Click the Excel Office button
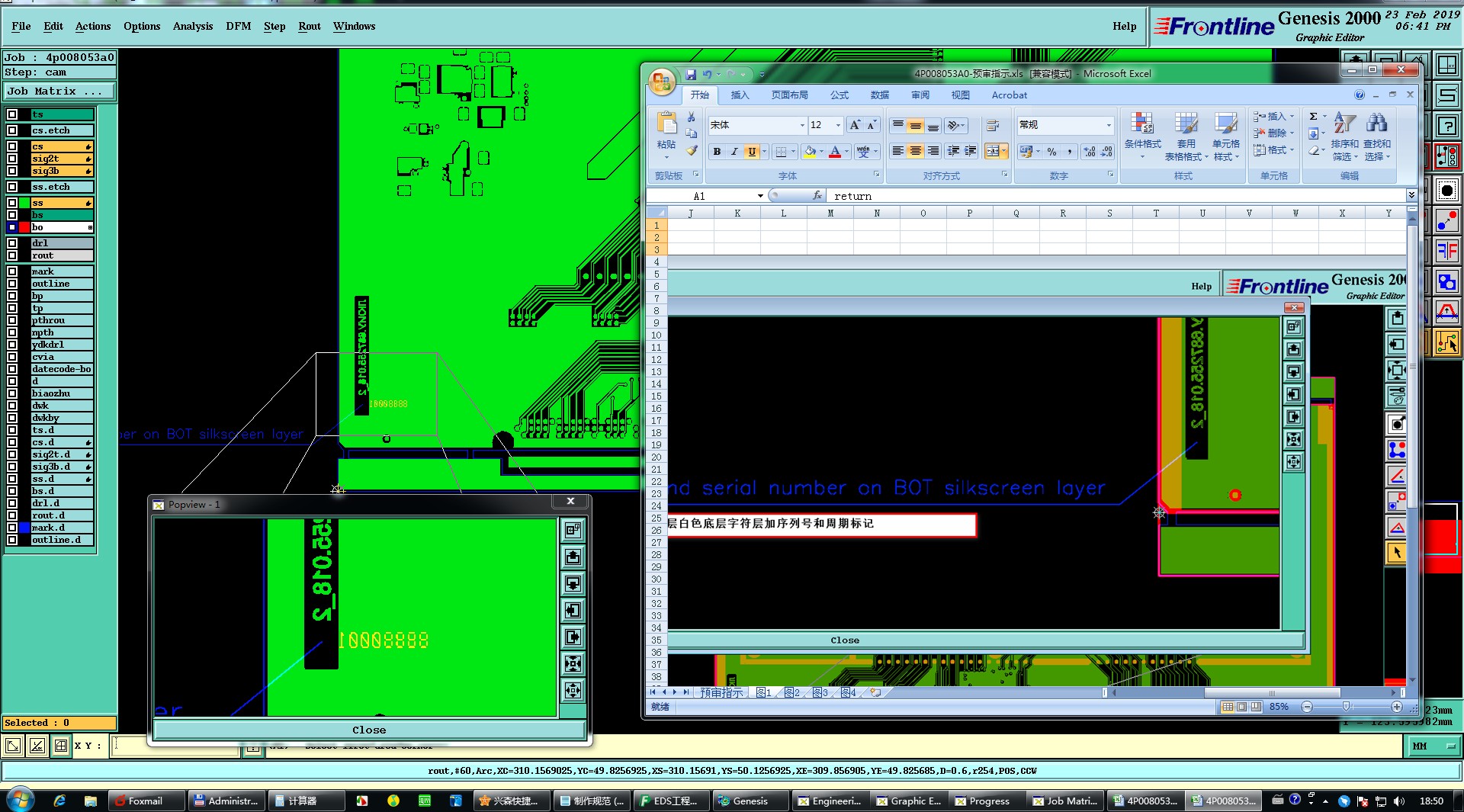 pos(661,81)
